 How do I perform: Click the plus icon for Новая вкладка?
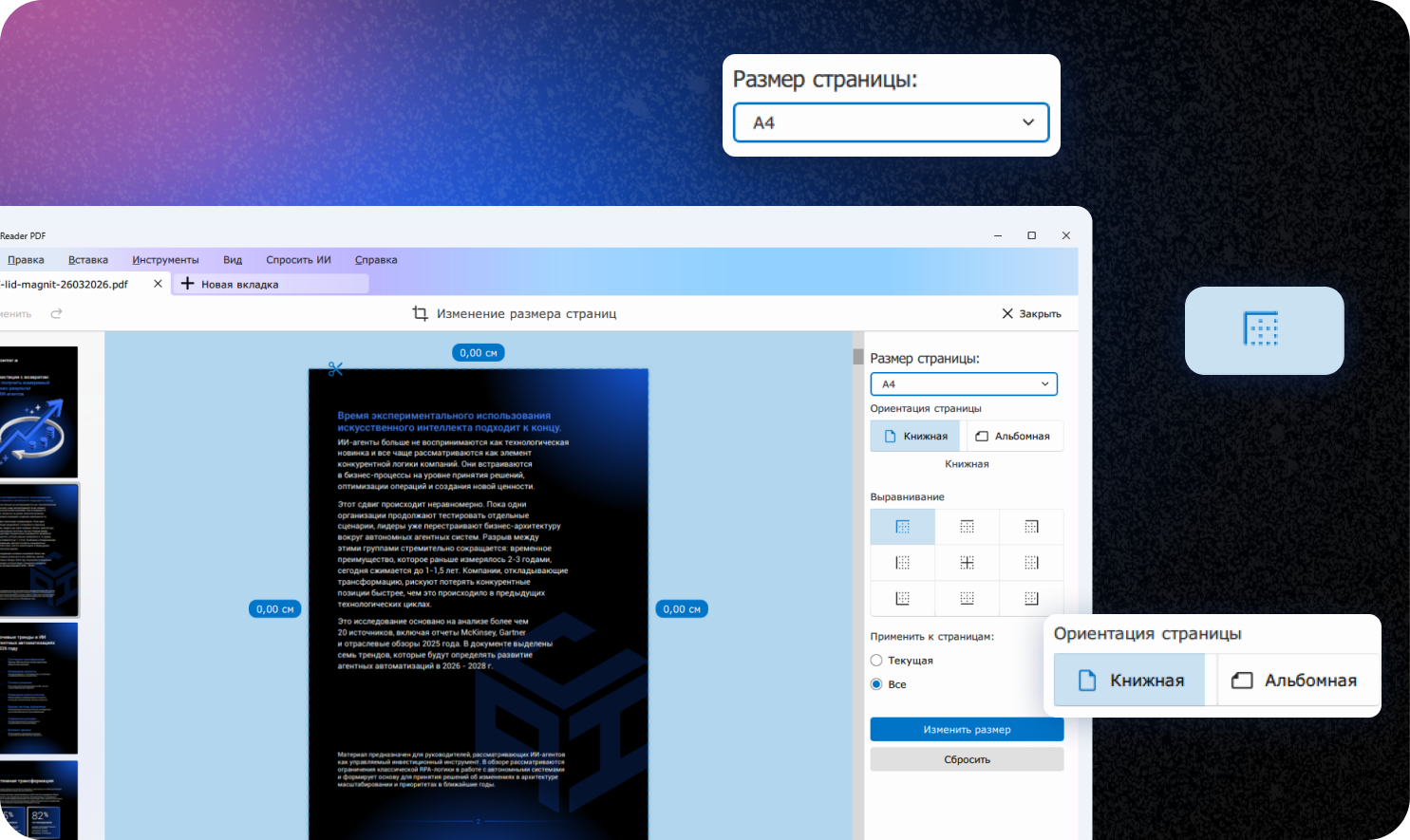tap(187, 284)
